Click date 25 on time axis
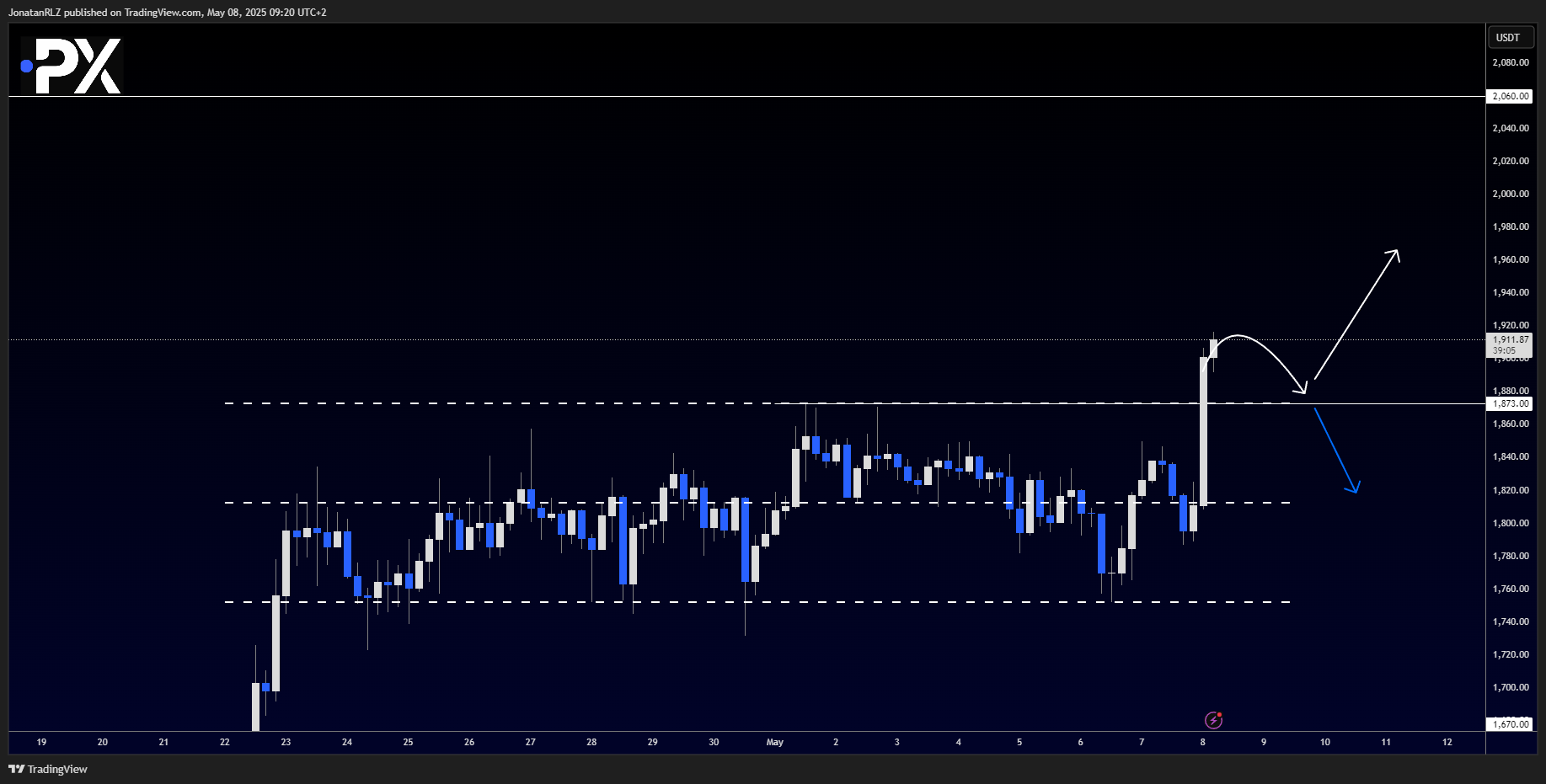This screenshot has width=1546, height=784. (408, 742)
